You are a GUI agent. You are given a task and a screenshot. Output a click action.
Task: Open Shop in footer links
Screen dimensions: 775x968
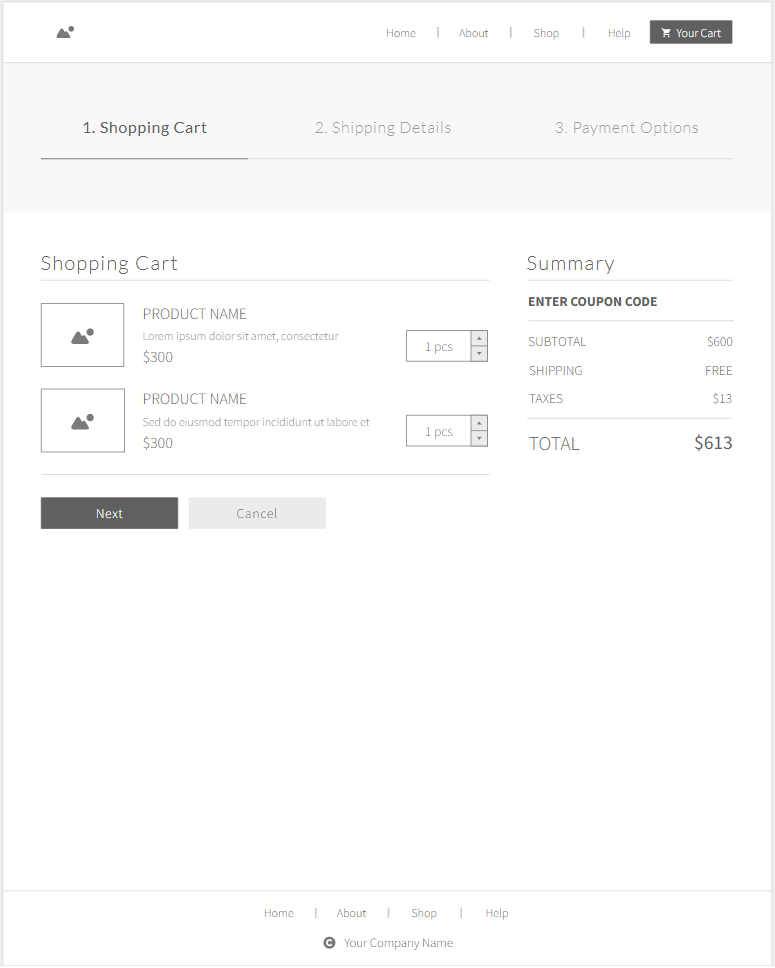pyautogui.click(x=424, y=913)
